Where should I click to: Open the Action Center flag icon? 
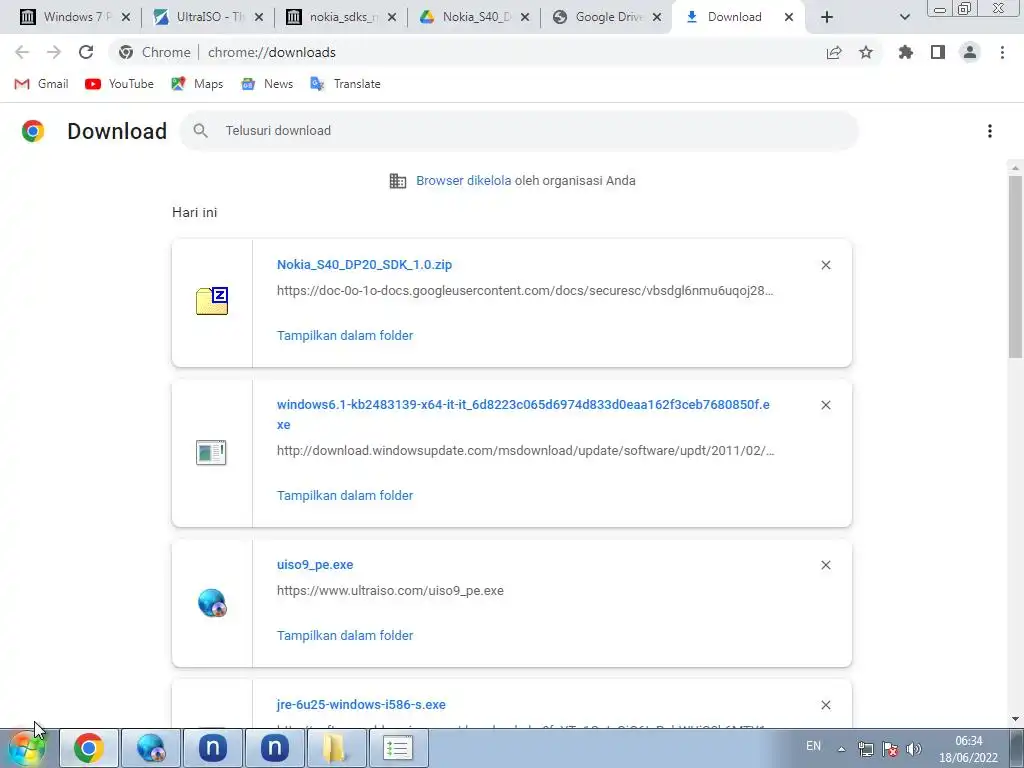(889, 749)
